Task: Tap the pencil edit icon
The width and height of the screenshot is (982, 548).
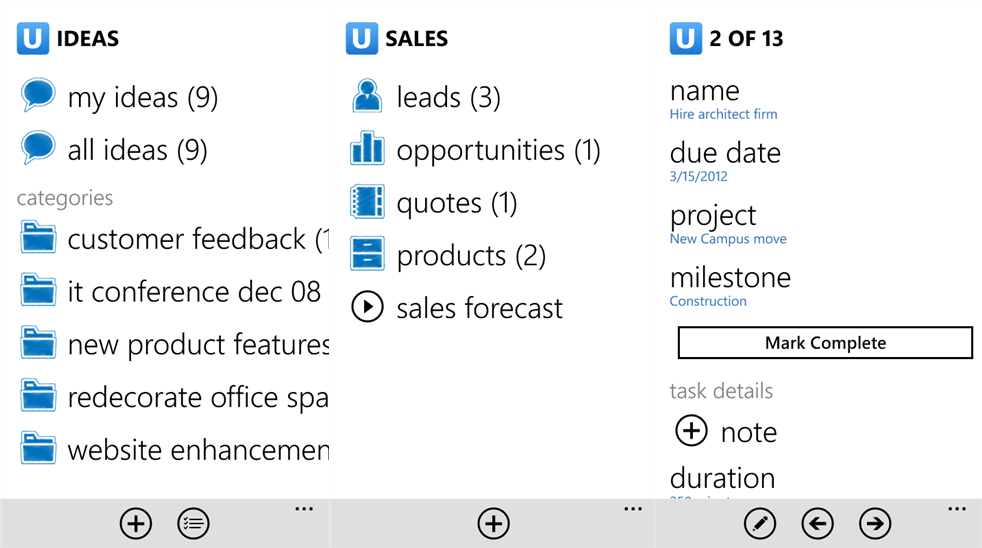Action: [x=760, y=523]
